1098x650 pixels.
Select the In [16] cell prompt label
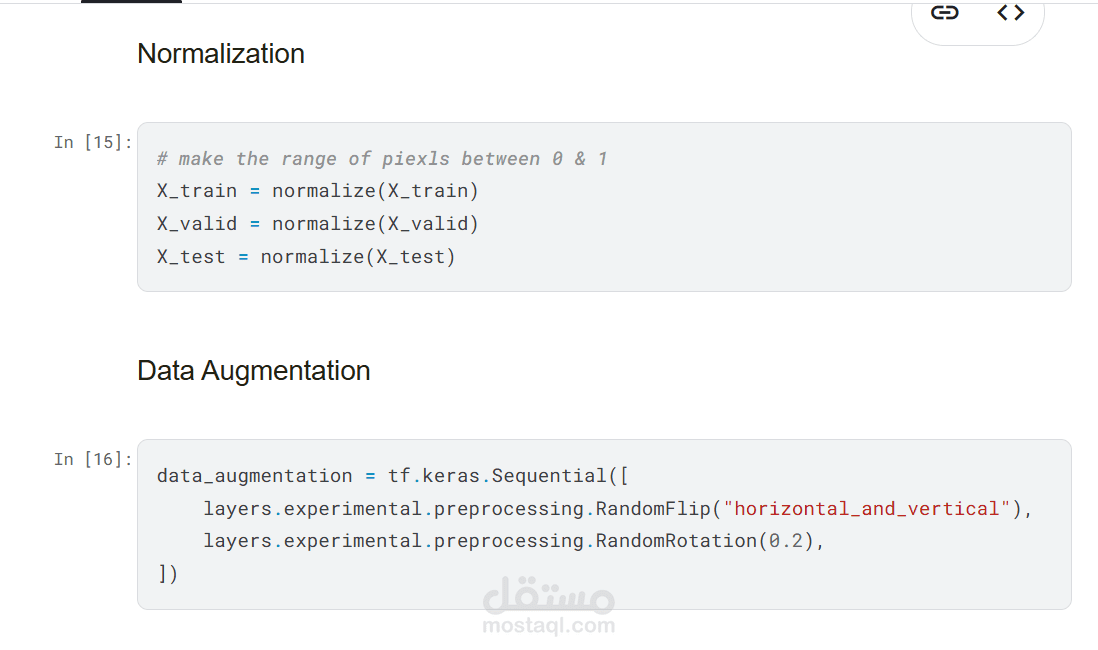92,459
